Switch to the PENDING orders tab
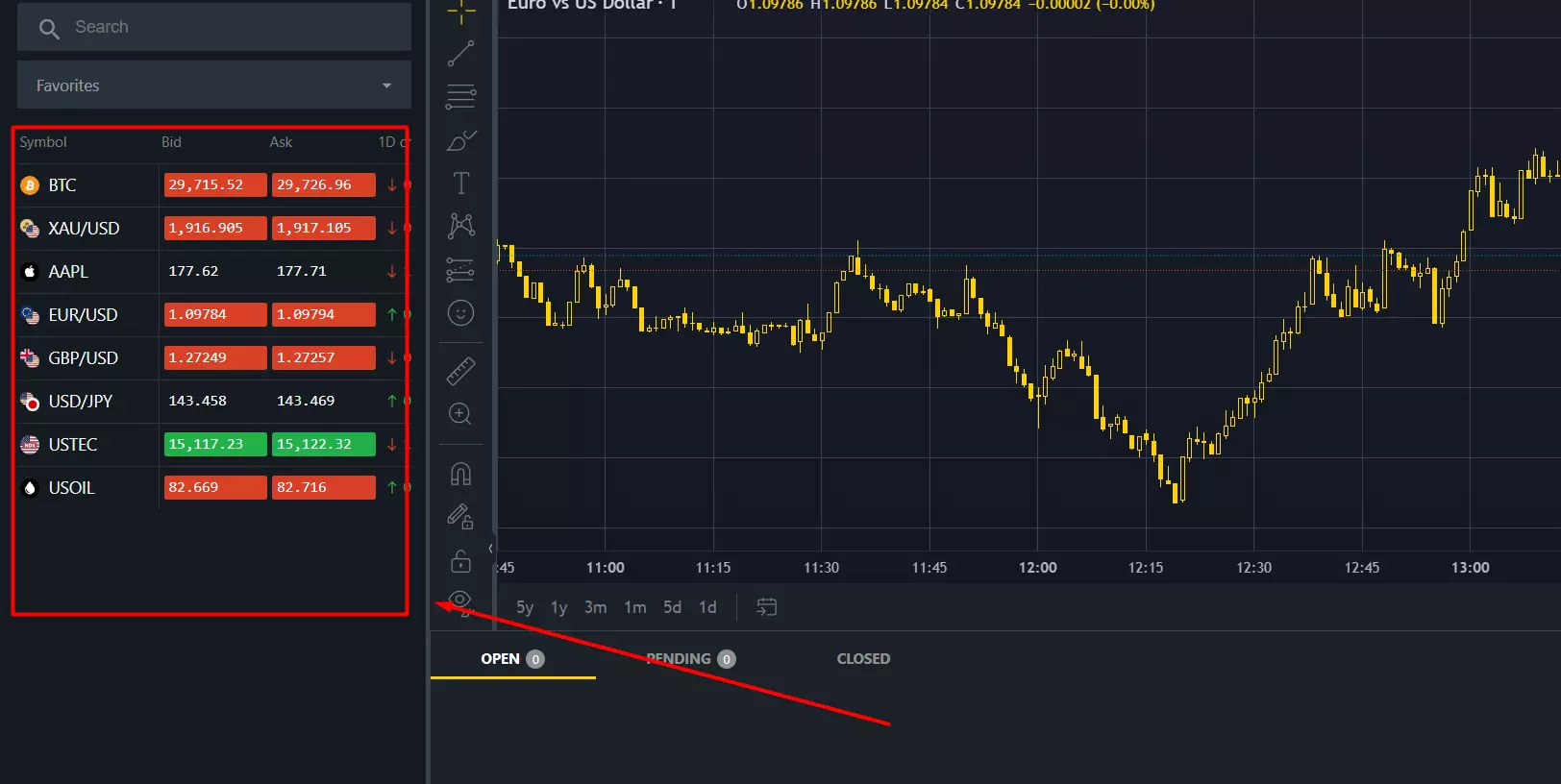The image size is (1561, 784). [689, 659]
